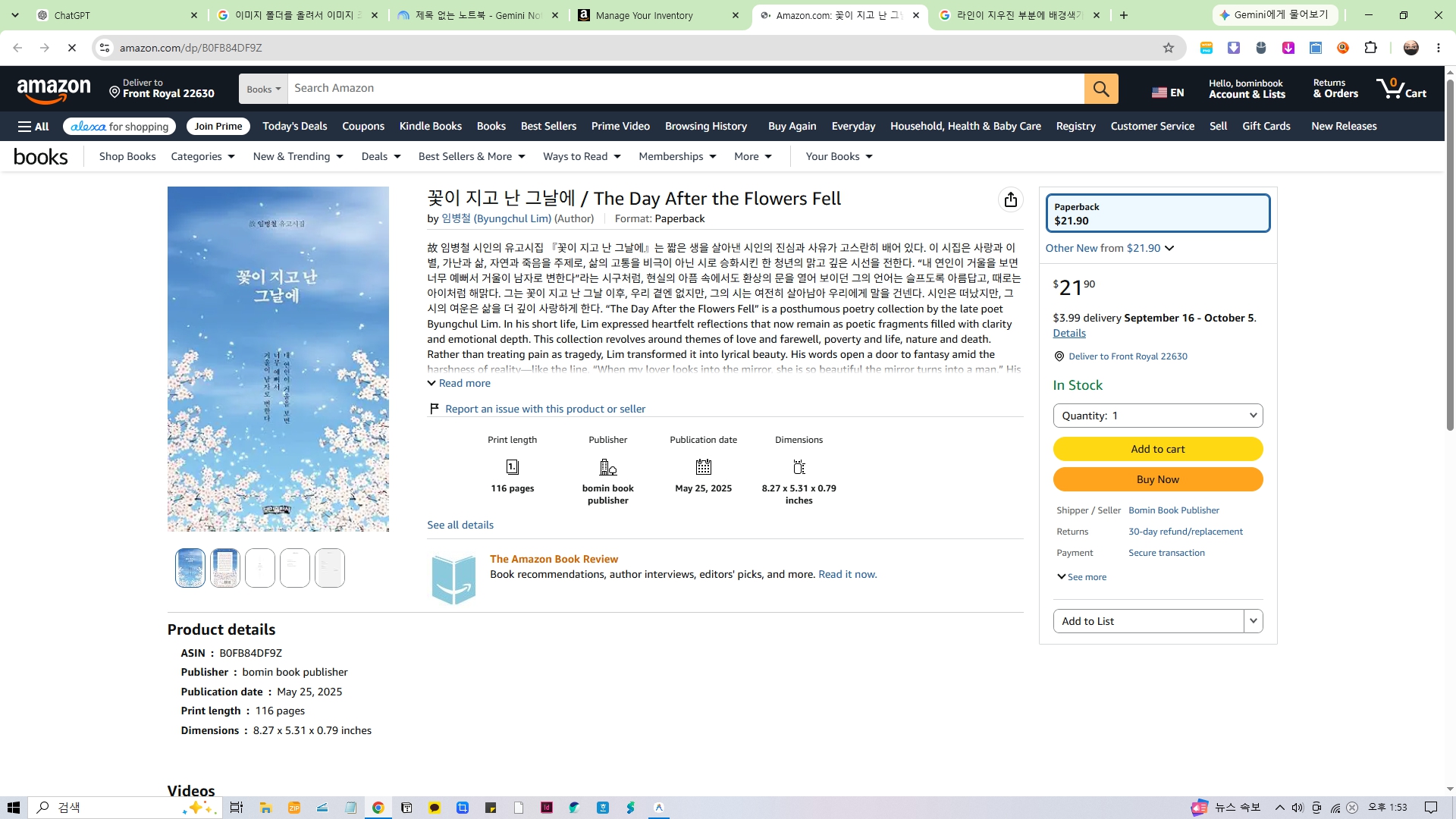The height and width of the screenshot is (819, 1456).
Task: Click the delivery Details link
Action: point(1069,333)
